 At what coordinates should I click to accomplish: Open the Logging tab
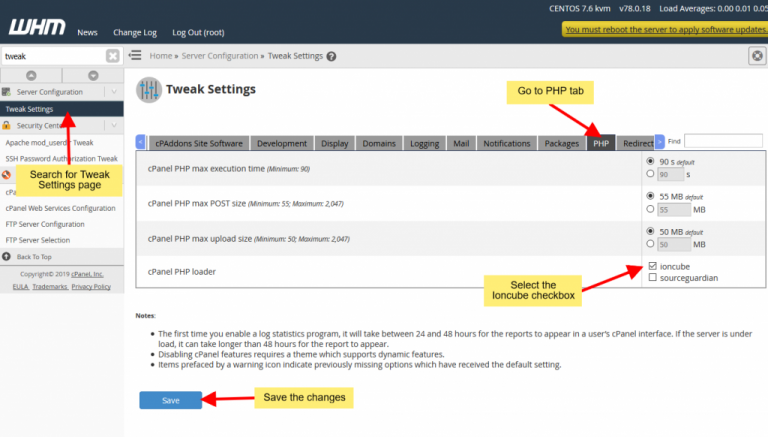coord(424,143)
